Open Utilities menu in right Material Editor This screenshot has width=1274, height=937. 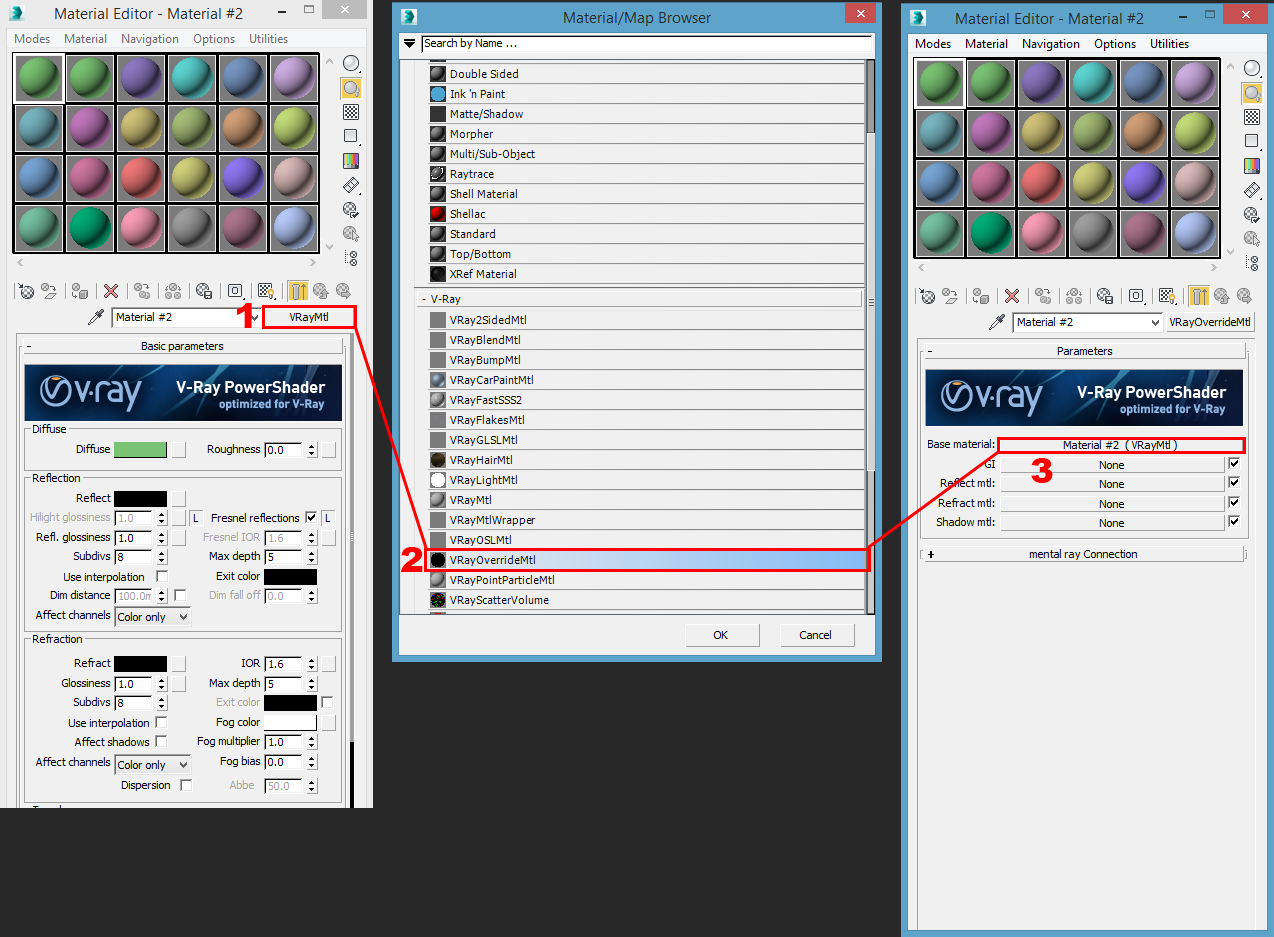tap(1169, 44)
